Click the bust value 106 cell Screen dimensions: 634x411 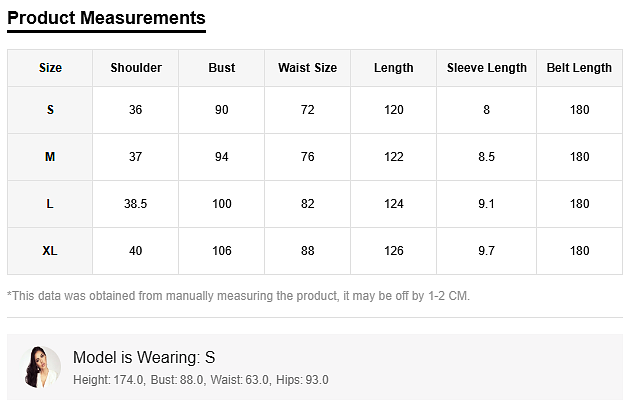click(222, 251)
